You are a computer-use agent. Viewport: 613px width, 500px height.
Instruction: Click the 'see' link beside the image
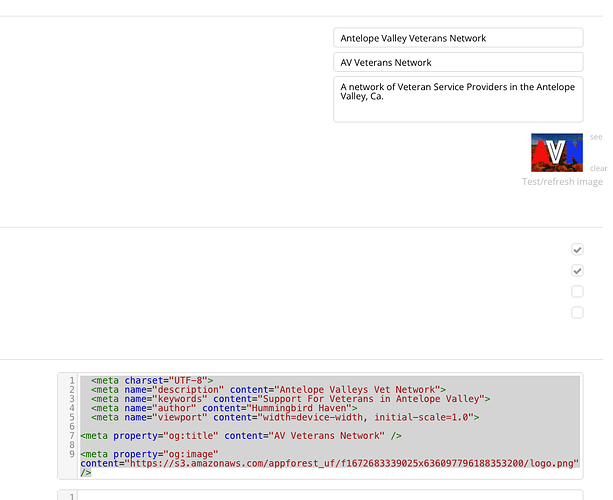596,137
